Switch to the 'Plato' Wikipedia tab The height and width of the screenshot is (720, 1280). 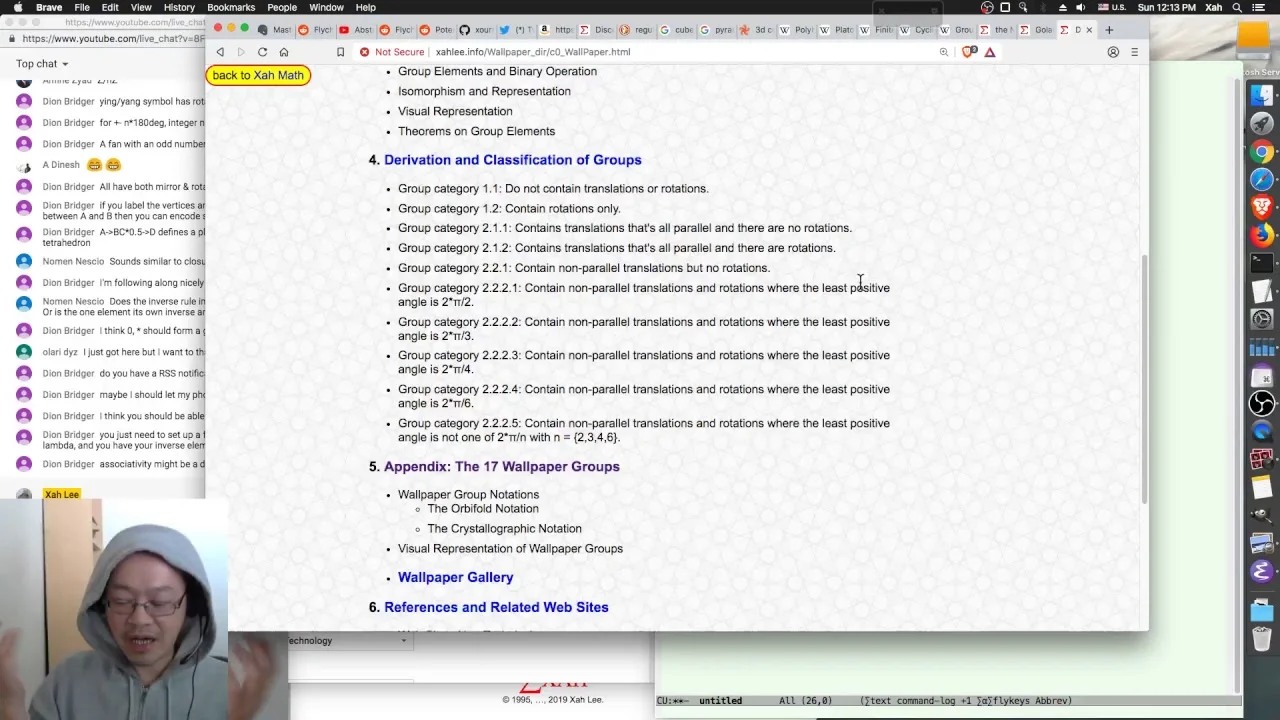pos(838,30)
